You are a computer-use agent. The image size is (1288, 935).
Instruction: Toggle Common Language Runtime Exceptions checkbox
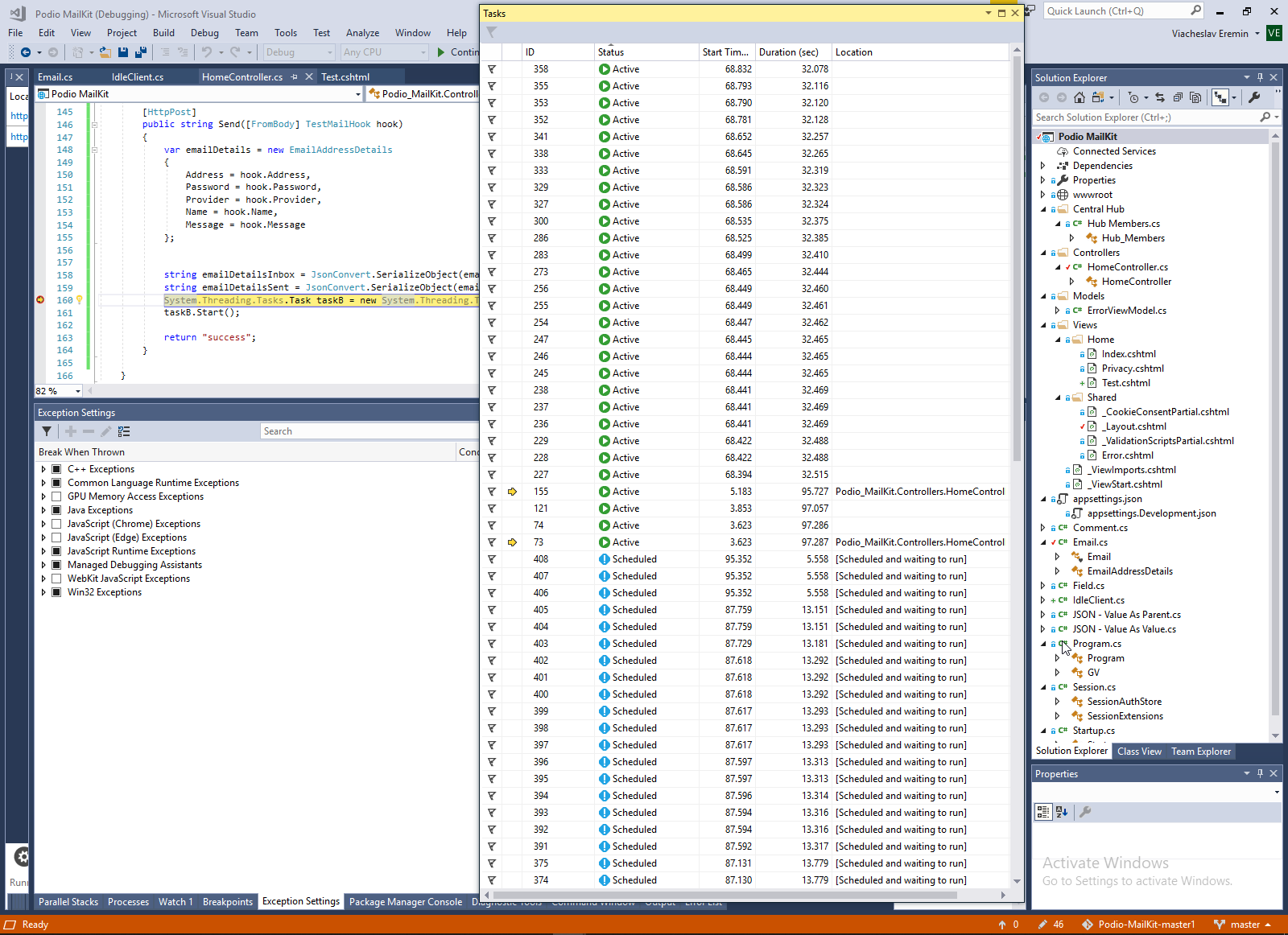point(56,483)
